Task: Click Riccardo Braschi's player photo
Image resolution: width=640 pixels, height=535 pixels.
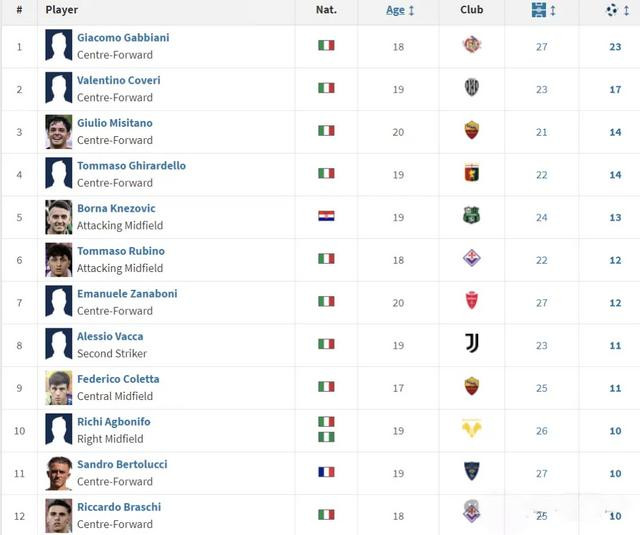Action: click(x=59, y=516)
